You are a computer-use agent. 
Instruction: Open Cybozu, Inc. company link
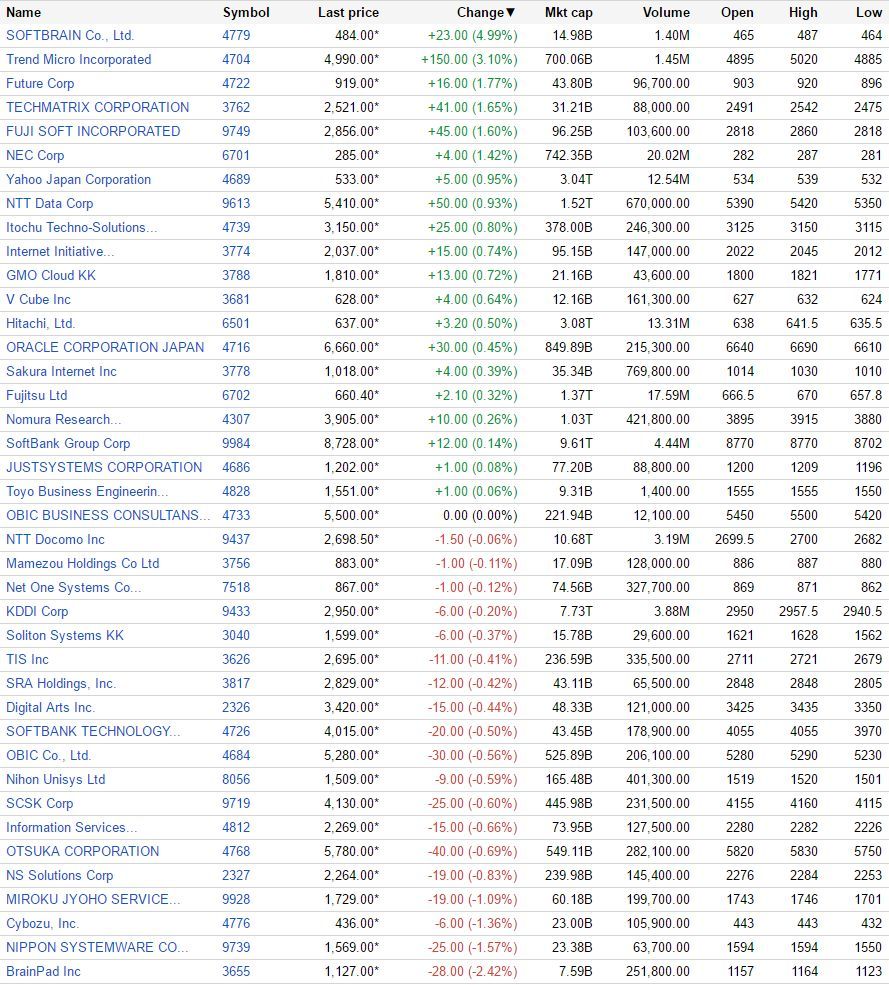click(42, 923)
